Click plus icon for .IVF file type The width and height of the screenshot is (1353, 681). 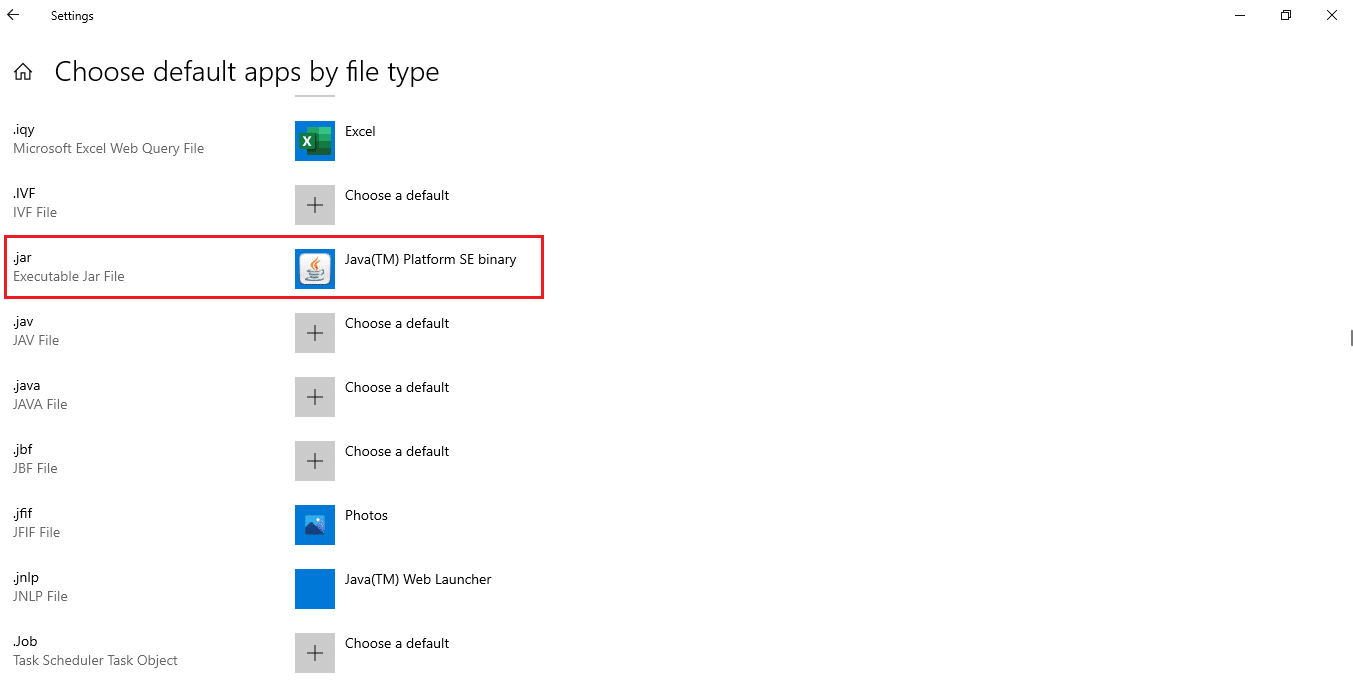tap(315, 205)
